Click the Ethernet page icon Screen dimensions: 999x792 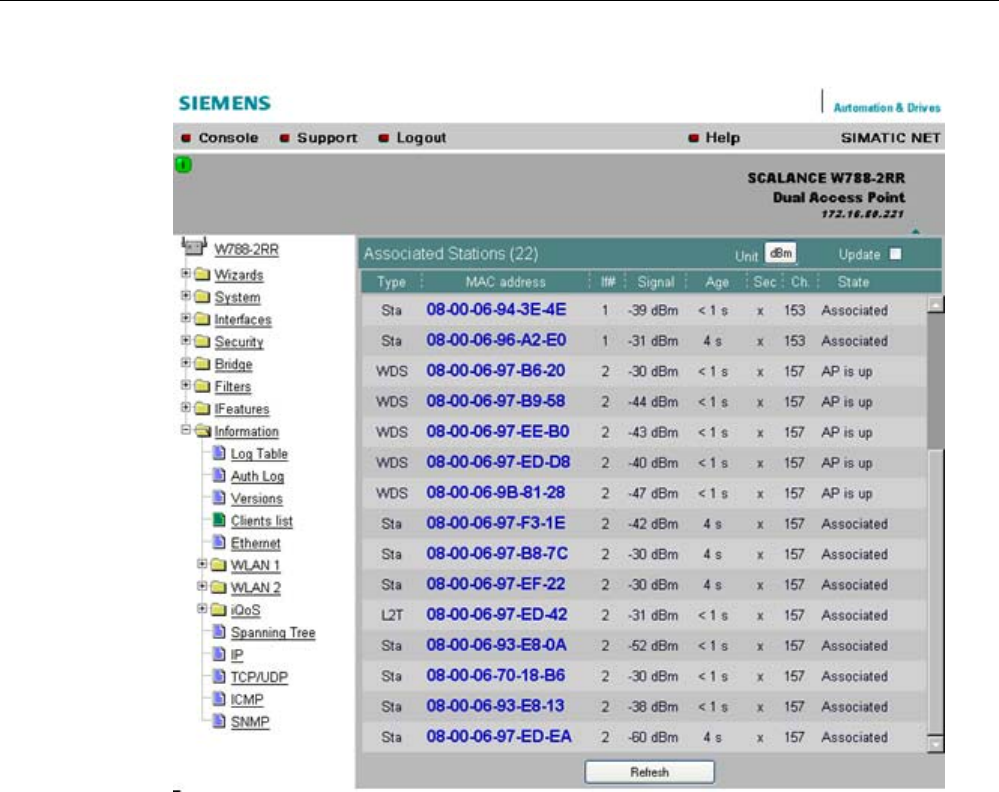(x=219, y=542)
